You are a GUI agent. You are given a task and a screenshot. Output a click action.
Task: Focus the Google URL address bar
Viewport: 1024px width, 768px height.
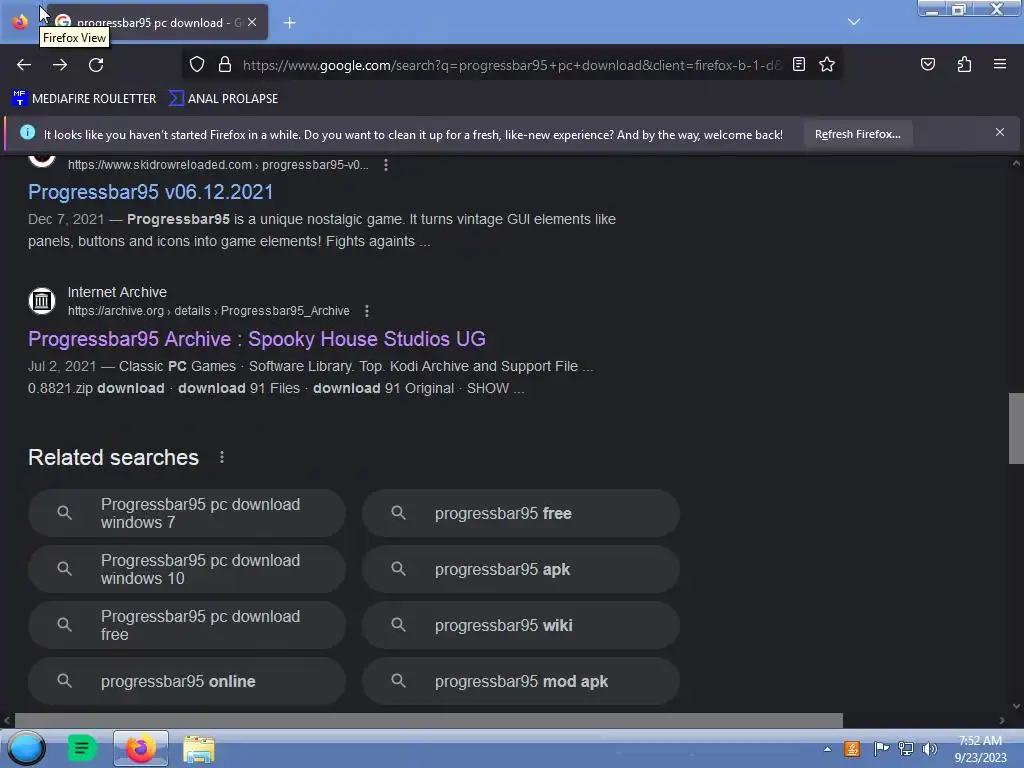click(512, 65)
